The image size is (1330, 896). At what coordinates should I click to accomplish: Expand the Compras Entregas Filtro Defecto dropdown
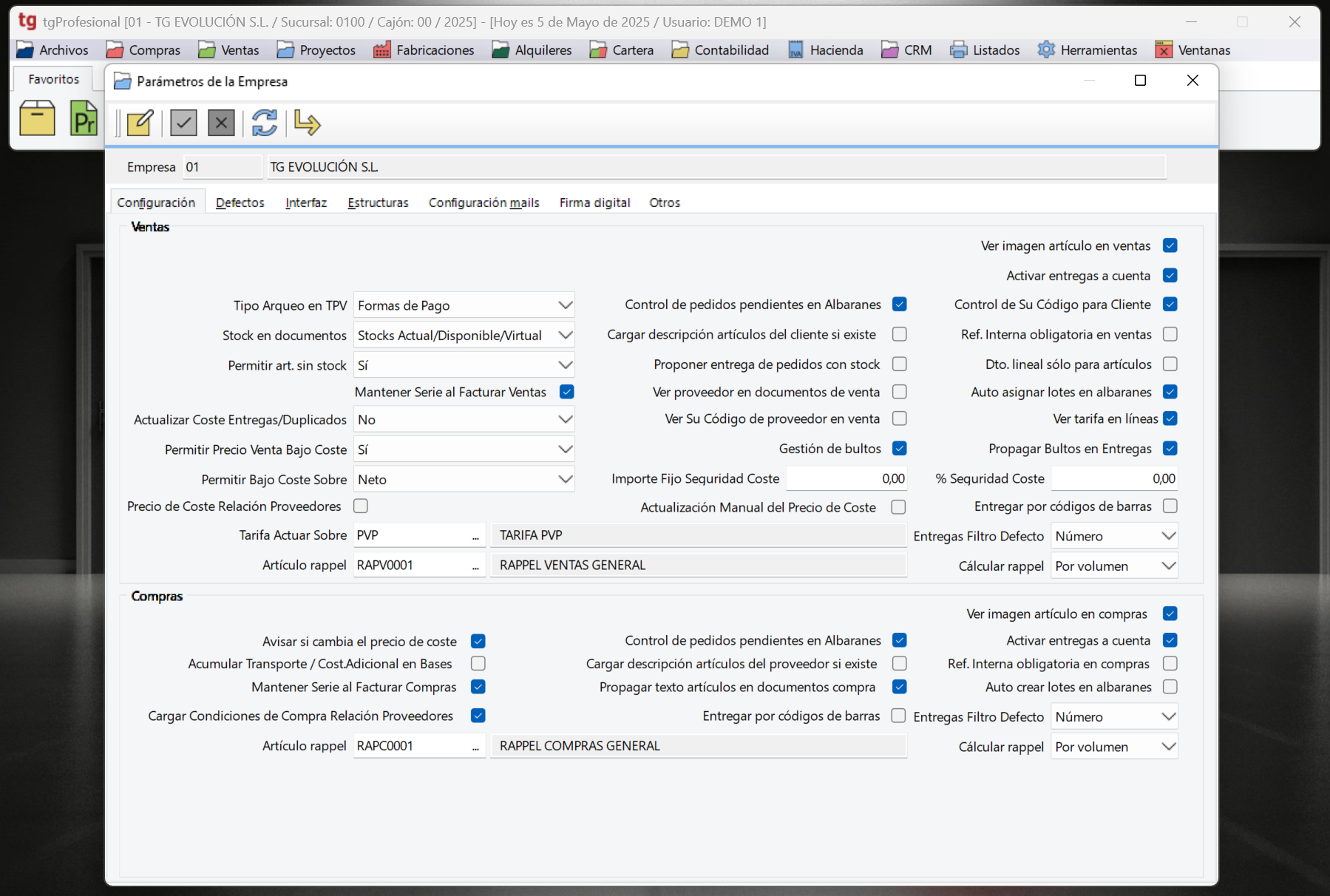(1168, 717)
